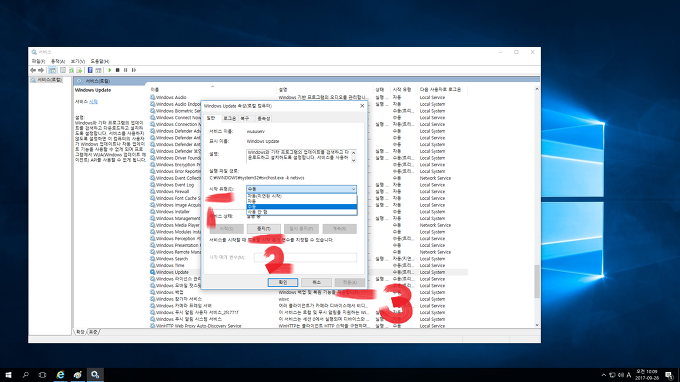
Task: Select the Windows Event Log service row
Action: point(308,185)
